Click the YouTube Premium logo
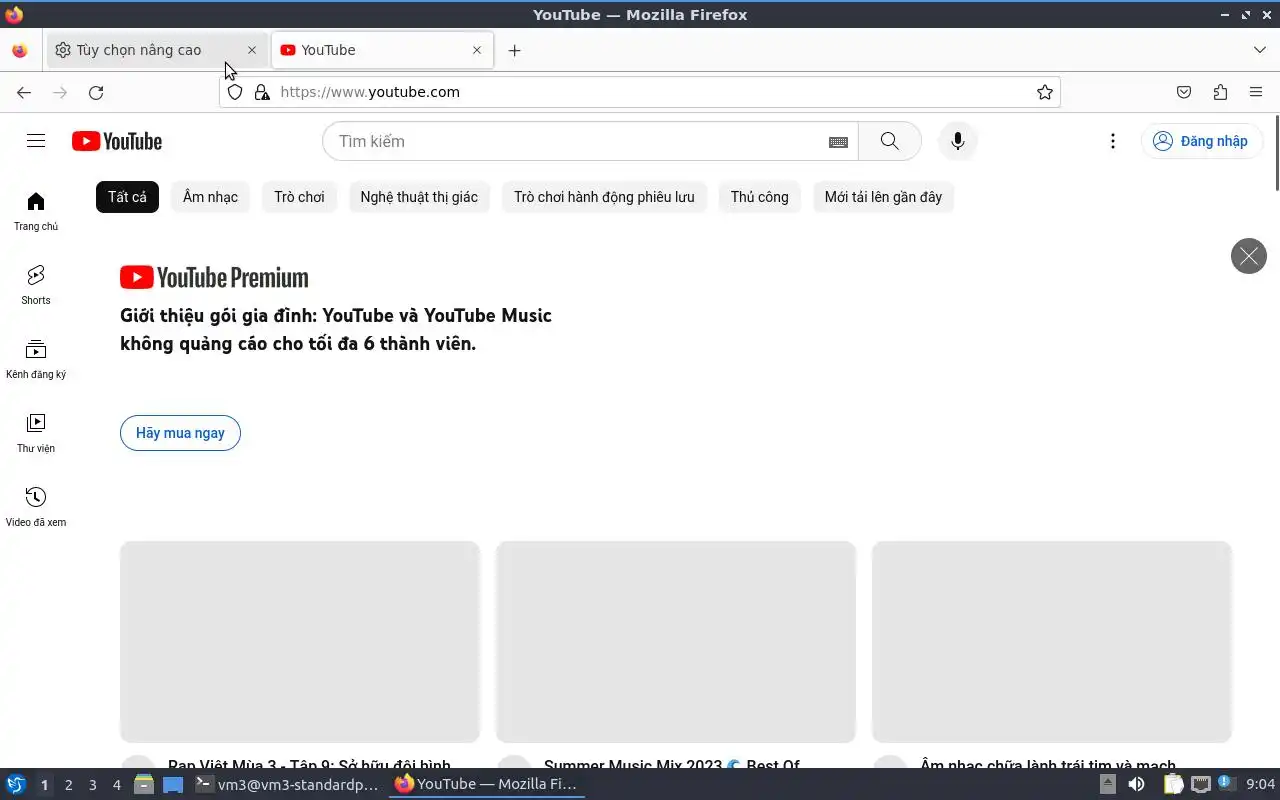1280x800 pixels. point(214,277)
